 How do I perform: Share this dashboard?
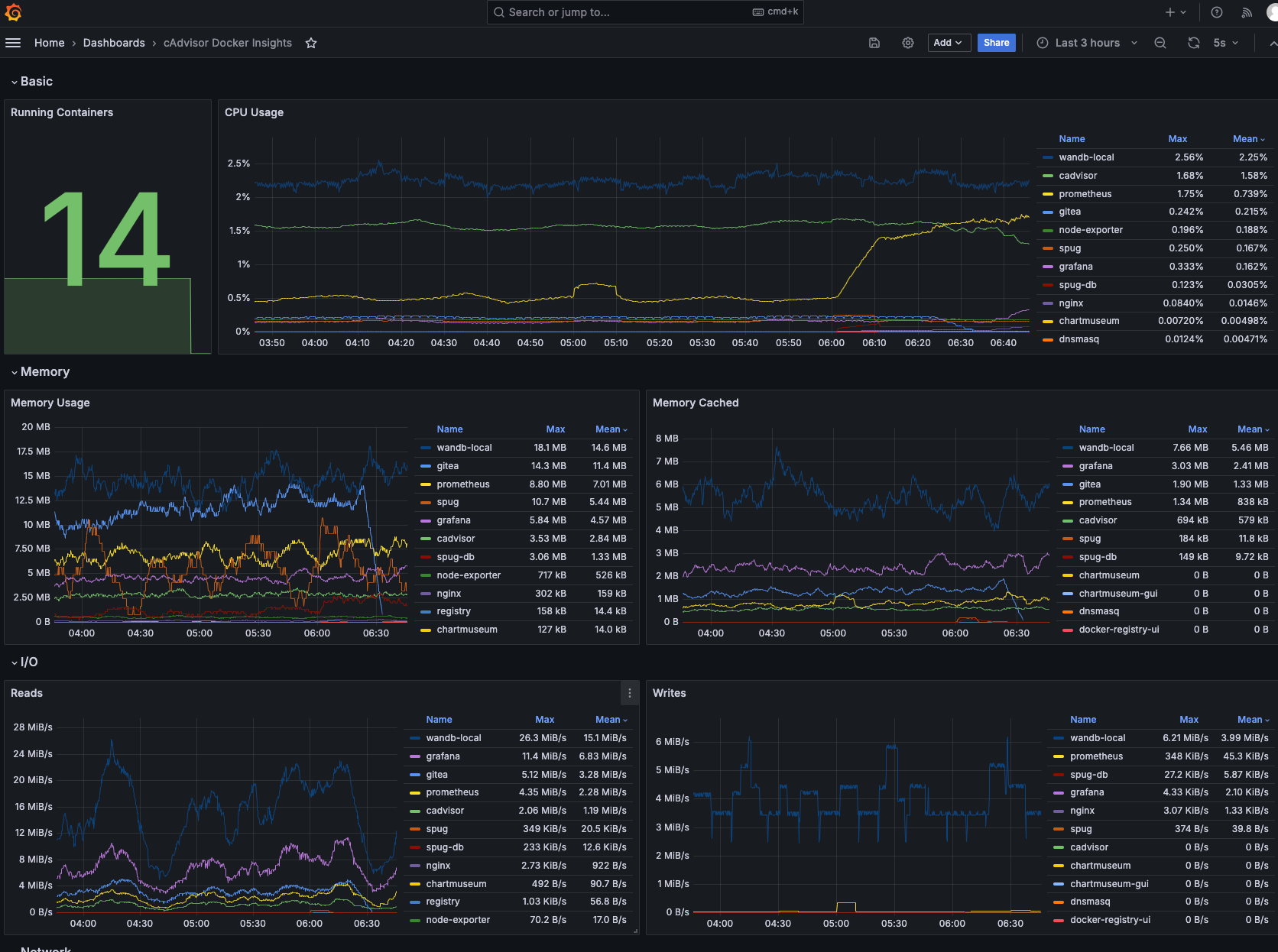pyautogui.click(x=996, y=43)
